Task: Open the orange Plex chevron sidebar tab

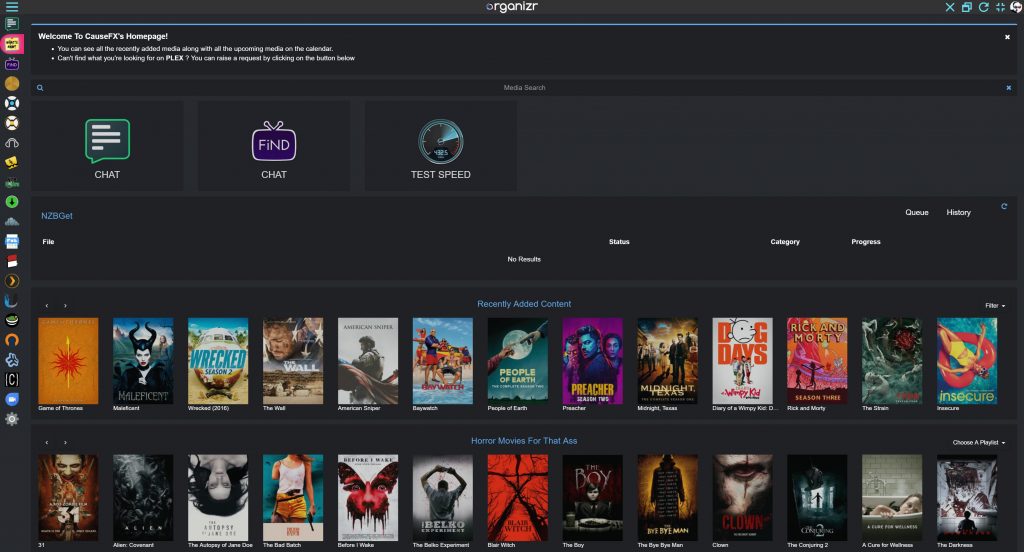Action: coord(12,281)
